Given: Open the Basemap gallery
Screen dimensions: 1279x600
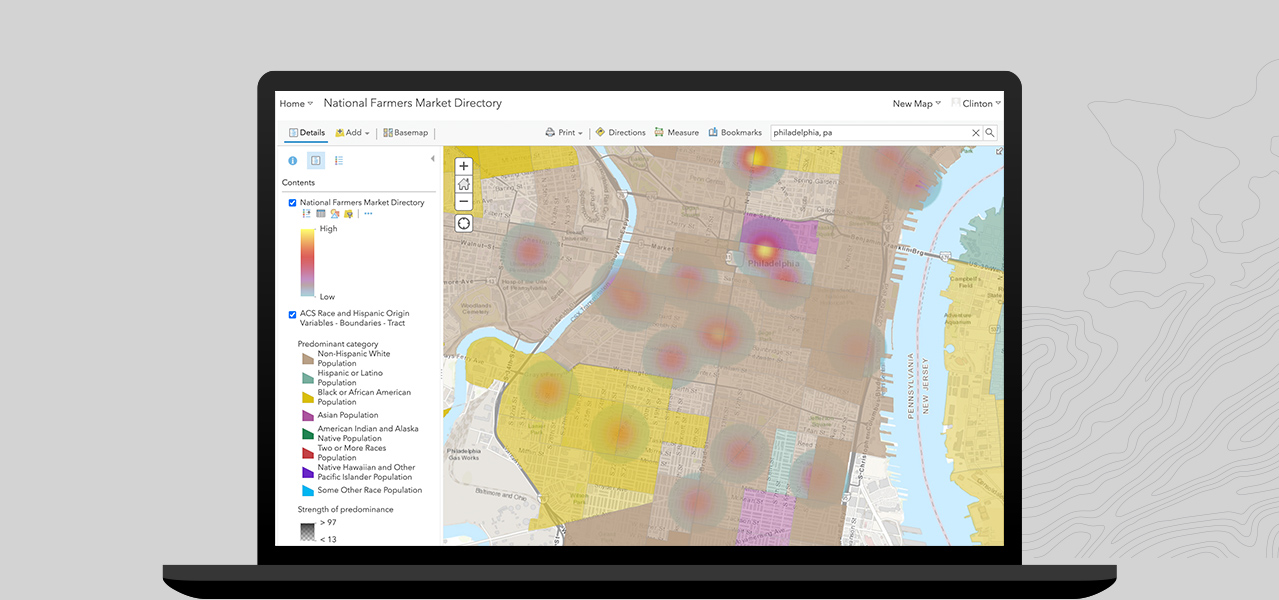Looking at the screenshot, I should (x=405, y=132).
